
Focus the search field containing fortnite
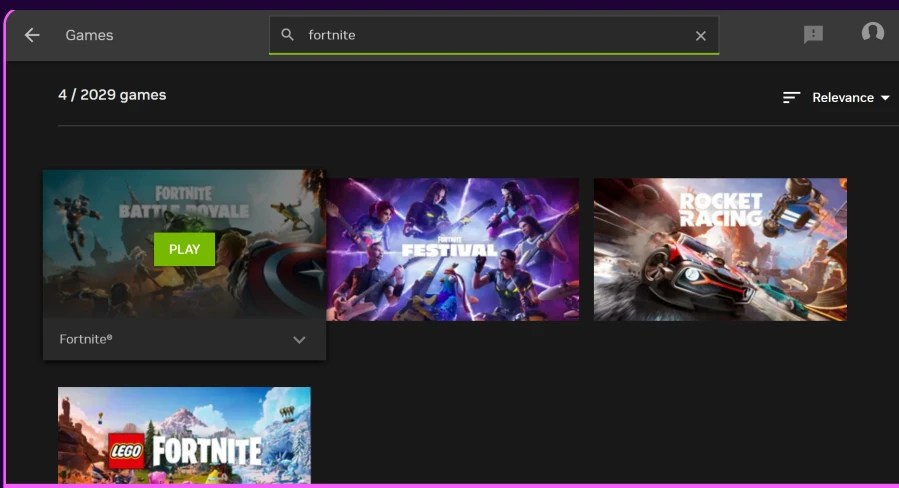490,35
